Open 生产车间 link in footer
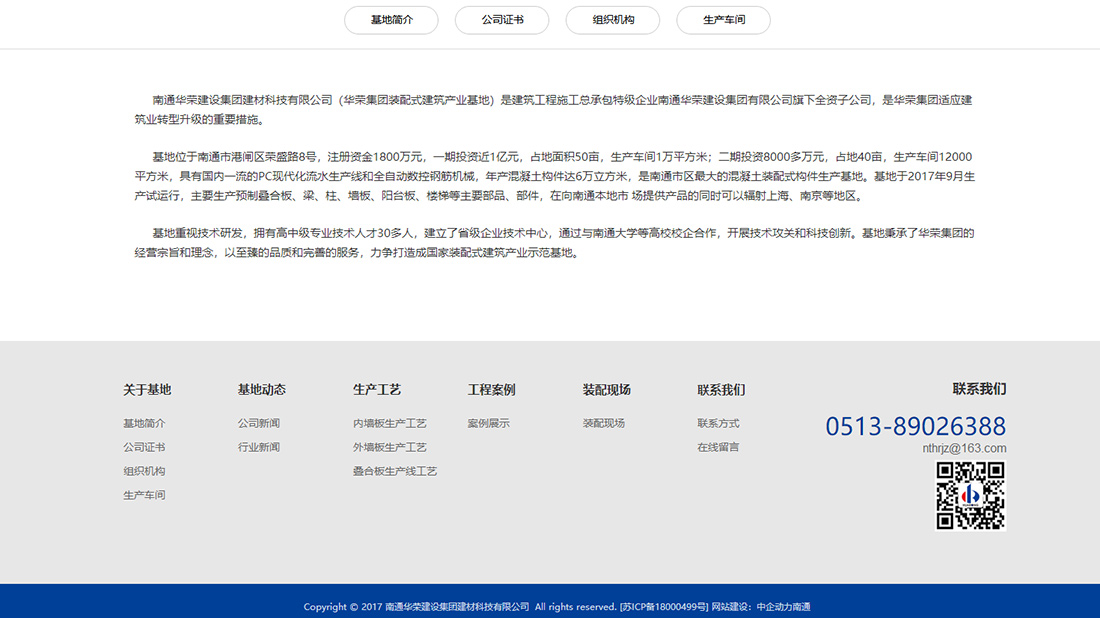The width and height of the screenshot is (1100, 618). 145,495
